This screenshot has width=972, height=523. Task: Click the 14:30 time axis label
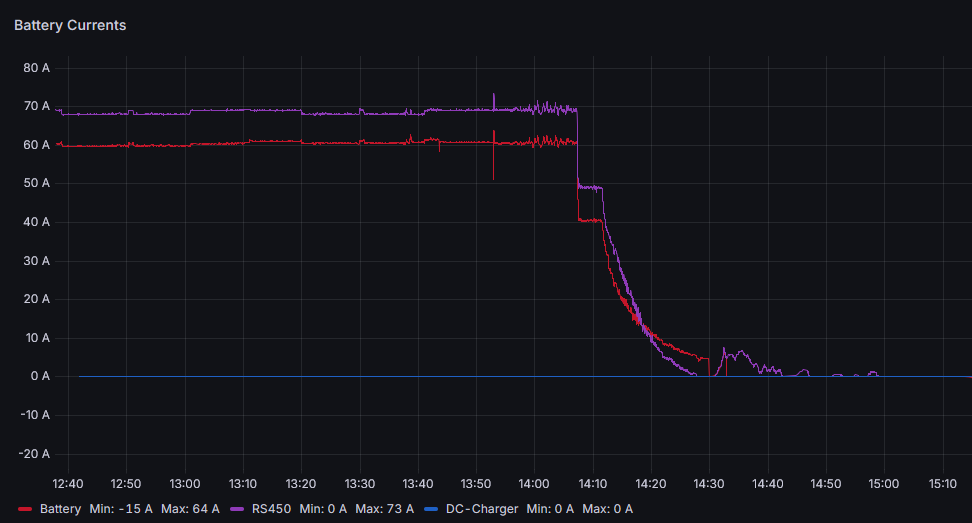[x=709, y=483]
